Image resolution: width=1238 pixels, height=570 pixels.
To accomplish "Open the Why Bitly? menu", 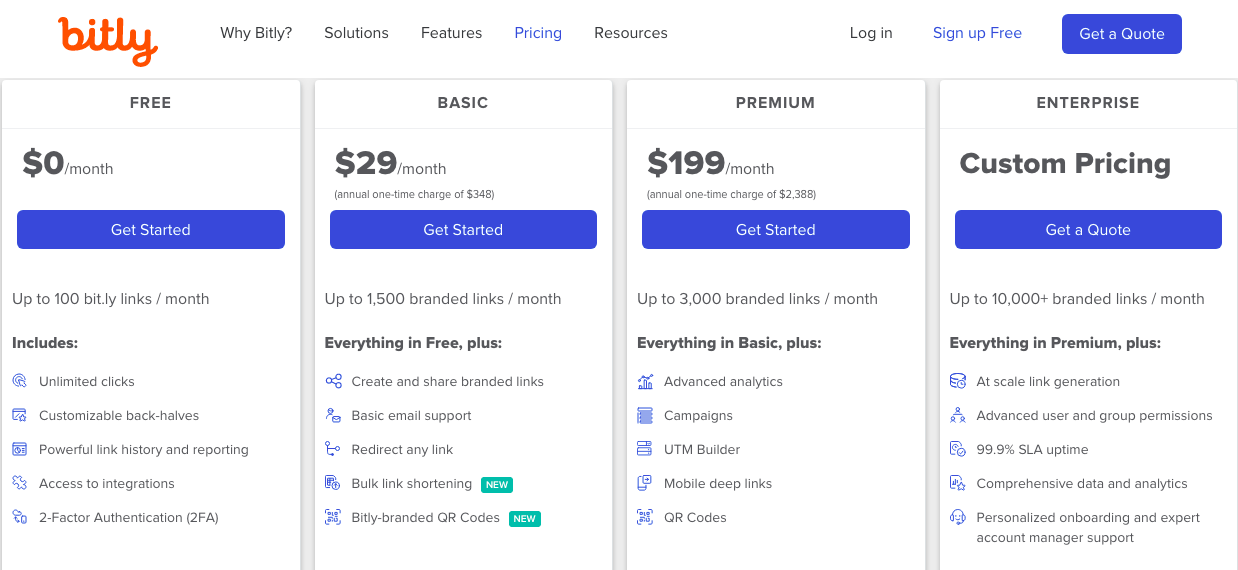I will [x=256, y=33].
